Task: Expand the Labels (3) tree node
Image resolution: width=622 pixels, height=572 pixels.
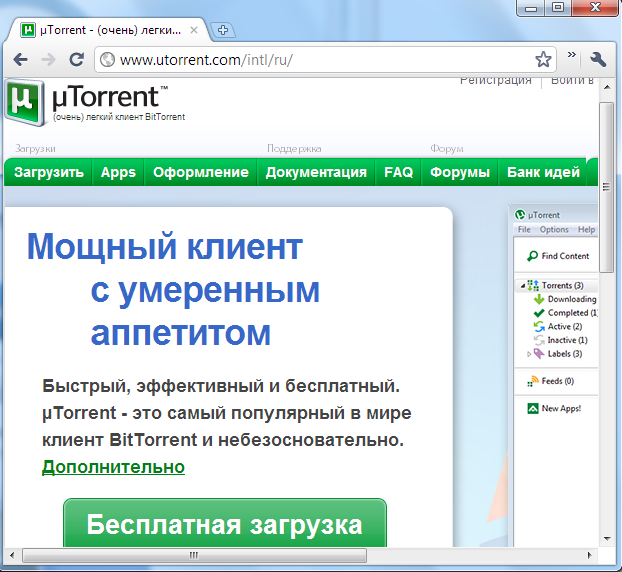Action: [529, 354]
